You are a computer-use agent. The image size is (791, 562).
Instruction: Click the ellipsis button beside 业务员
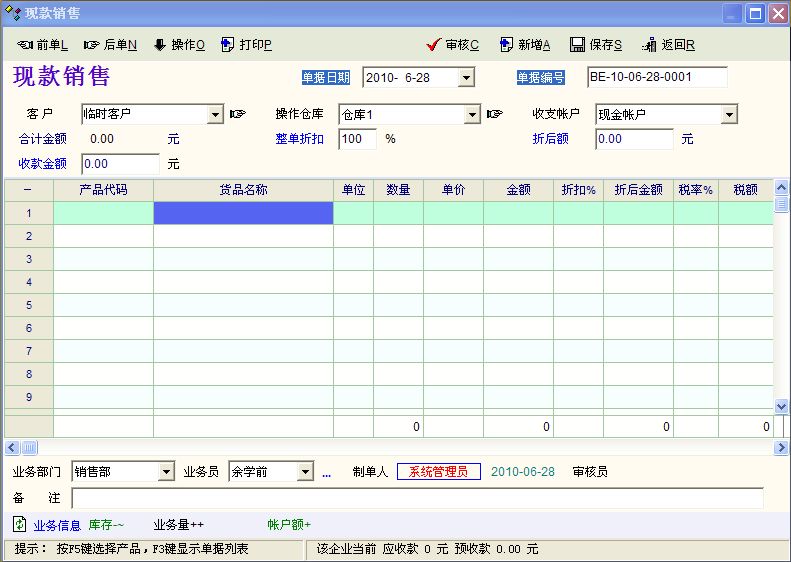click(326, 472)
